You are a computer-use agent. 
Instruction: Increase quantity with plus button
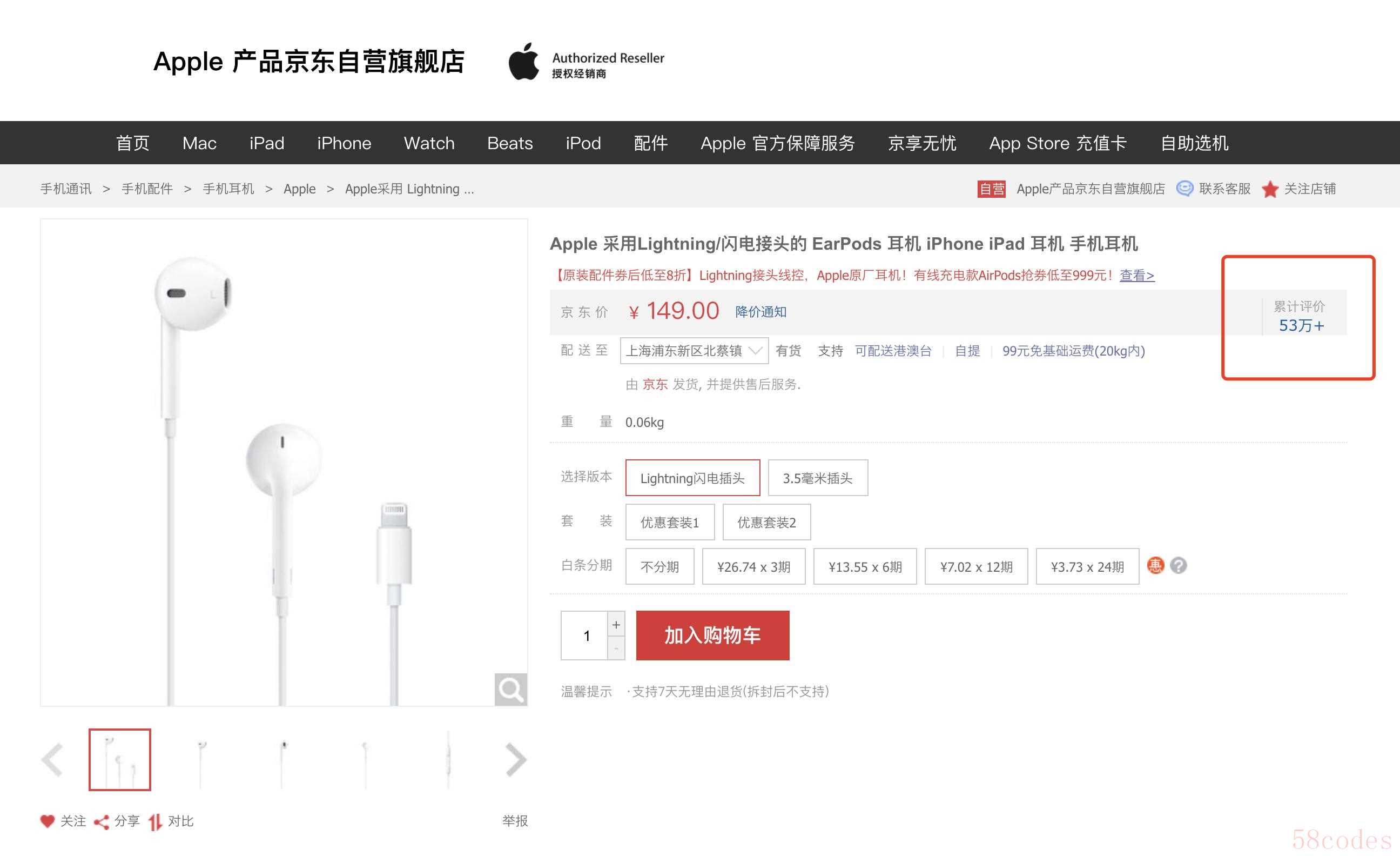point(616,625)
